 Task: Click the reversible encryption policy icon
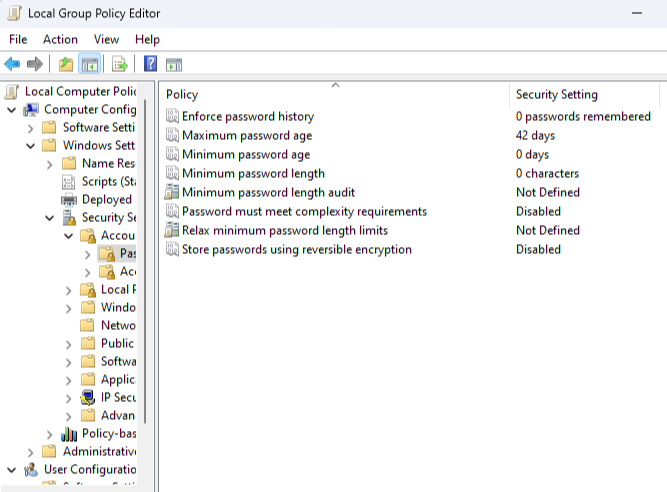pos(172,249)
